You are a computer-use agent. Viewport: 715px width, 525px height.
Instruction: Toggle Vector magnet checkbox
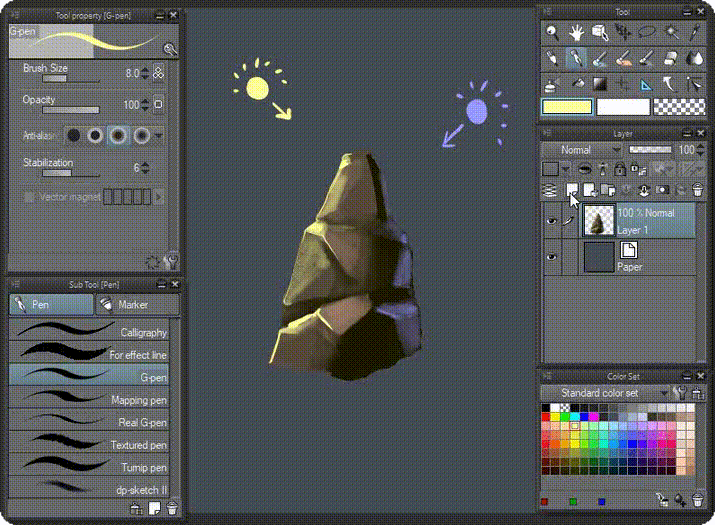coord(29,197)
